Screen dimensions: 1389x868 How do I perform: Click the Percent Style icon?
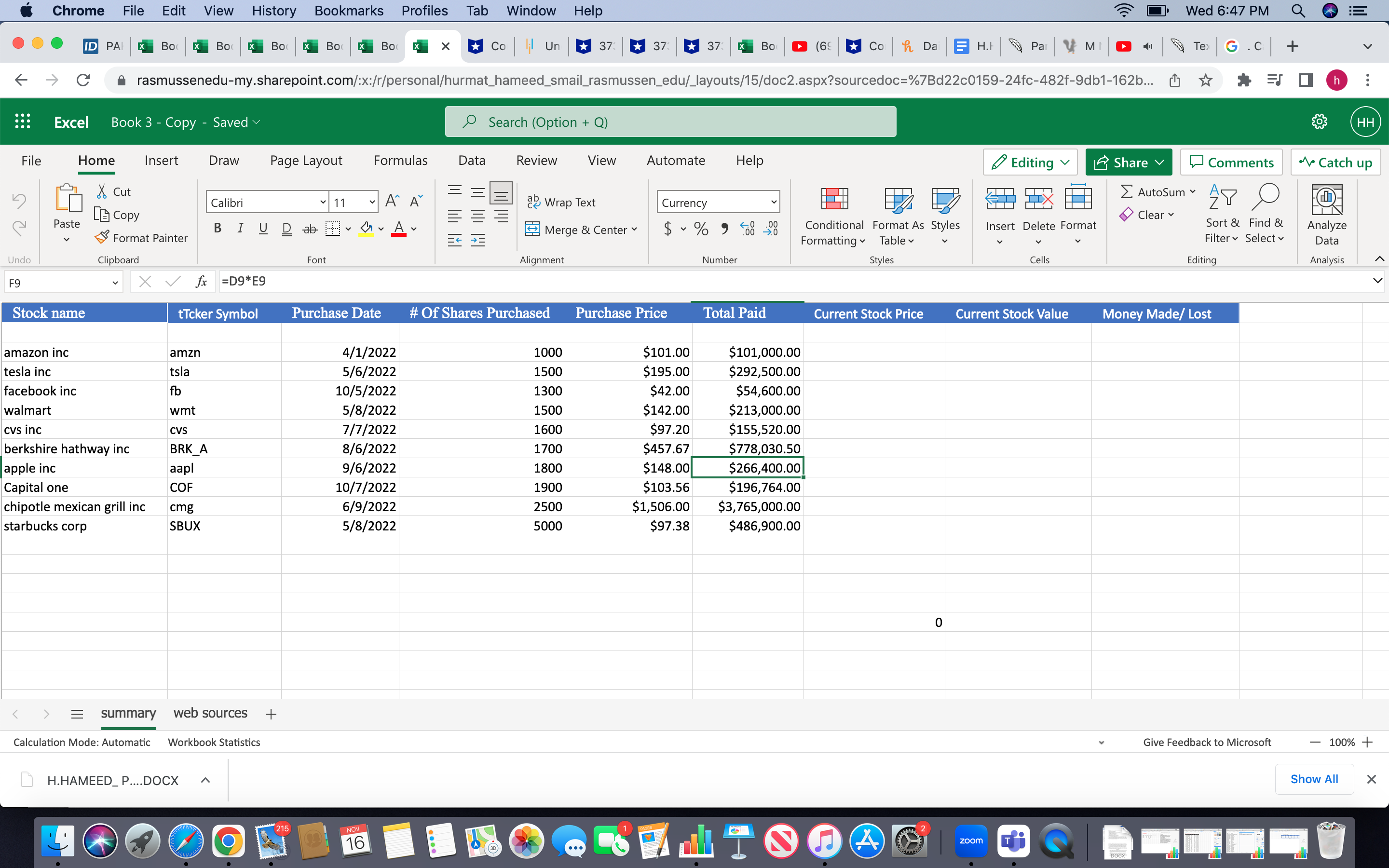[x=700, y=229]
